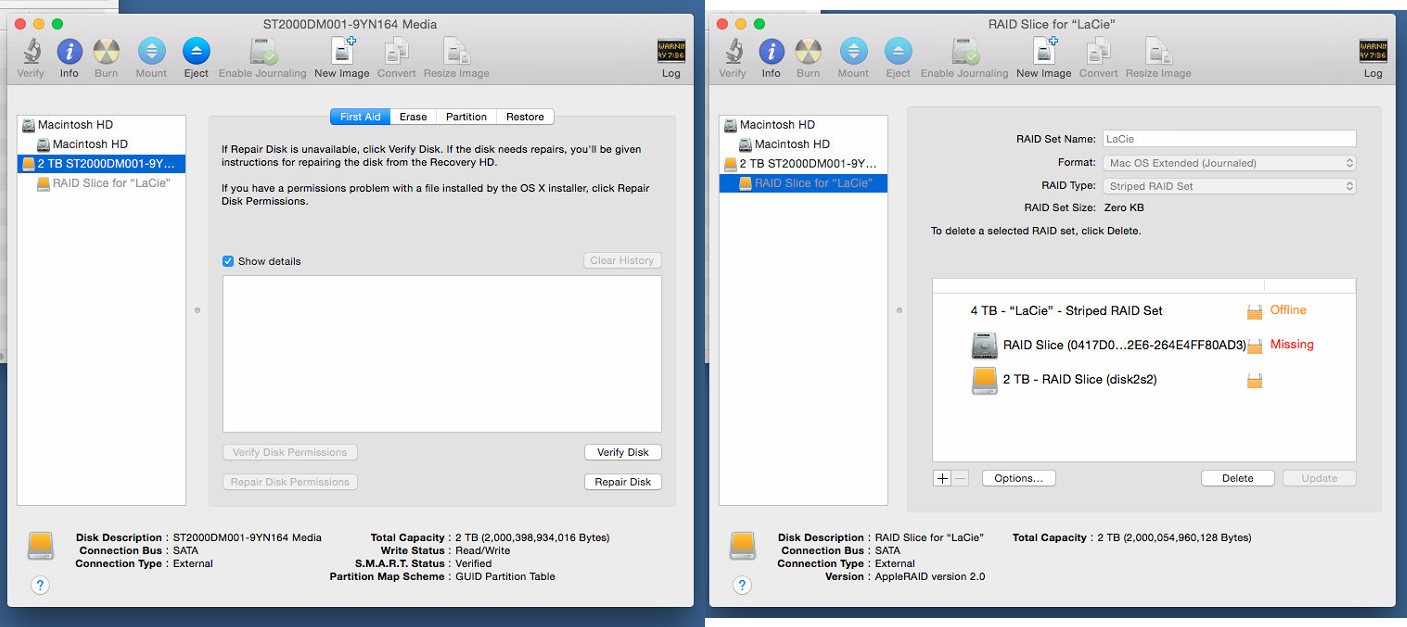Switch to the Erase tab
The image size is (1407, 627).
413,117
